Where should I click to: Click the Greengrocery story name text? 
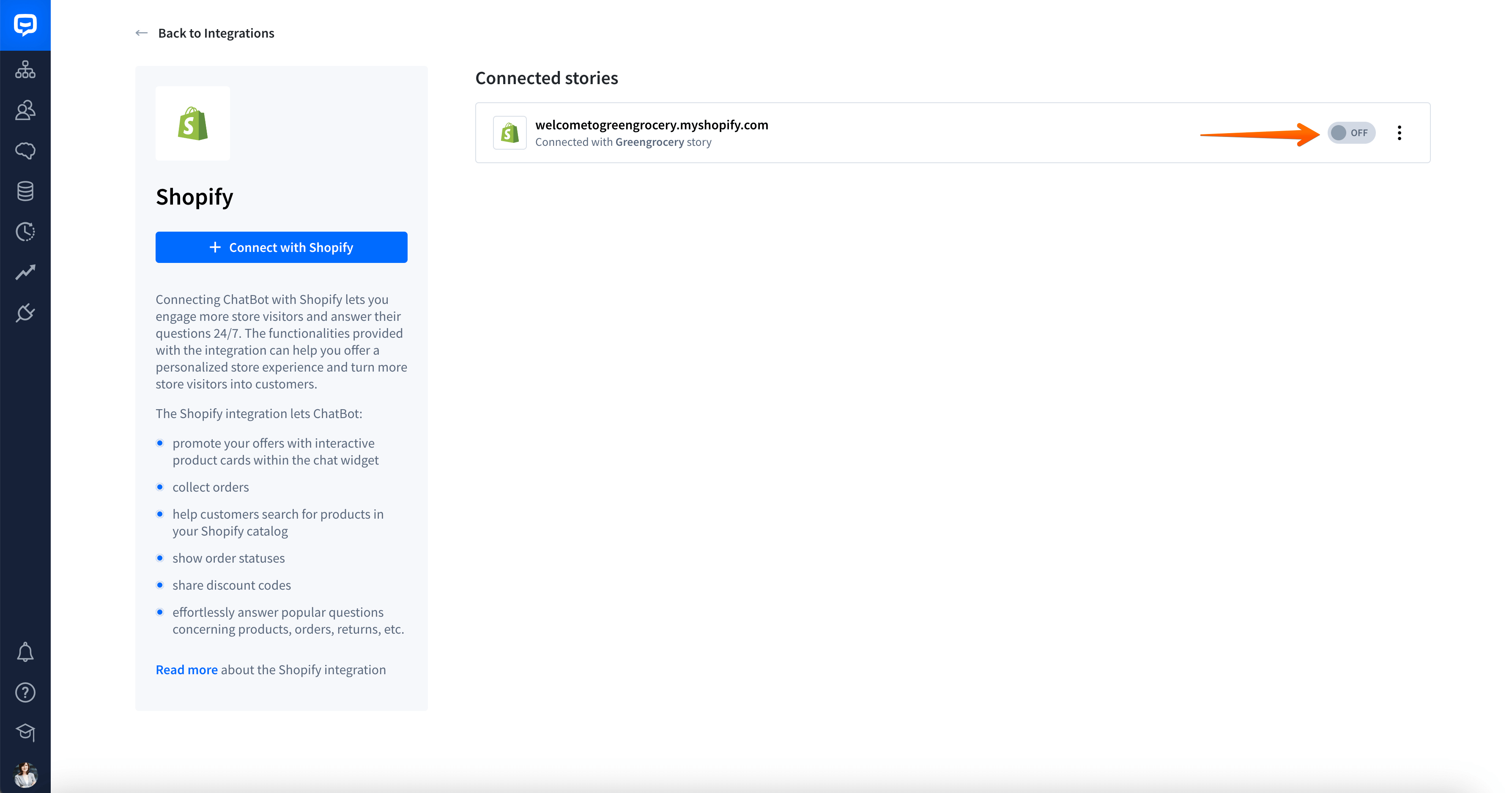click(x=649, y=142)
